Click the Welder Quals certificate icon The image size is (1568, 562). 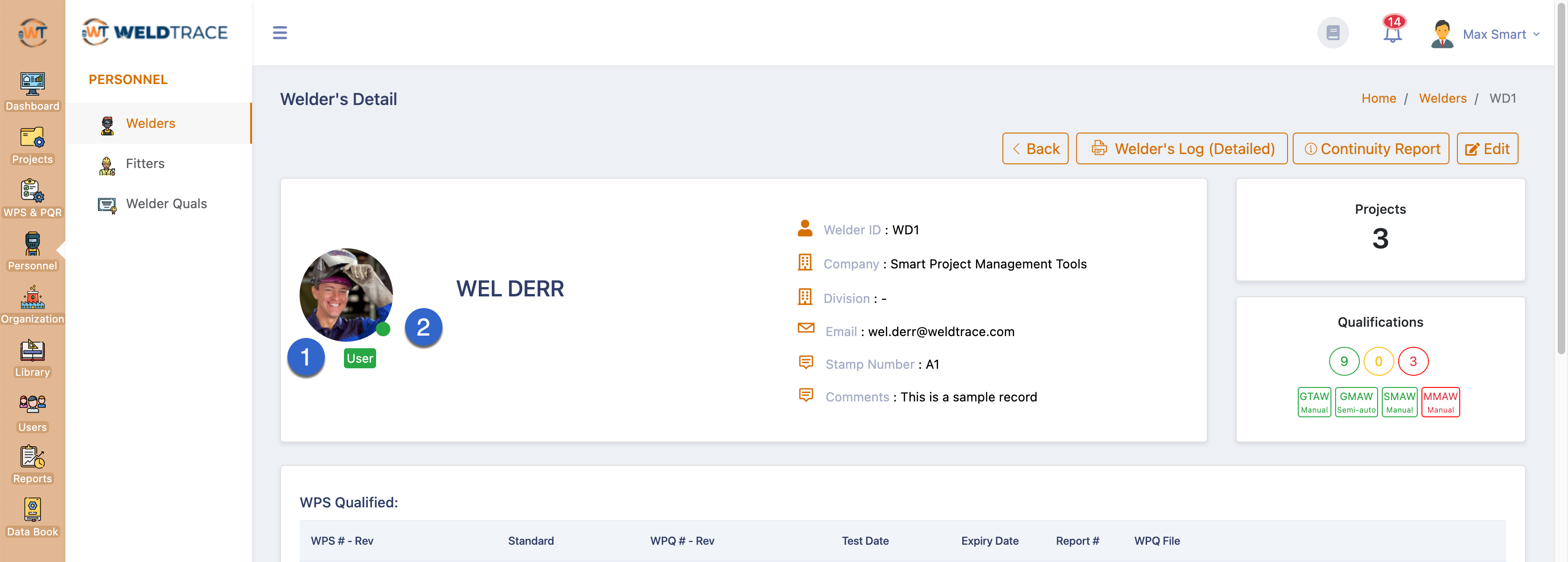(107, 205)
